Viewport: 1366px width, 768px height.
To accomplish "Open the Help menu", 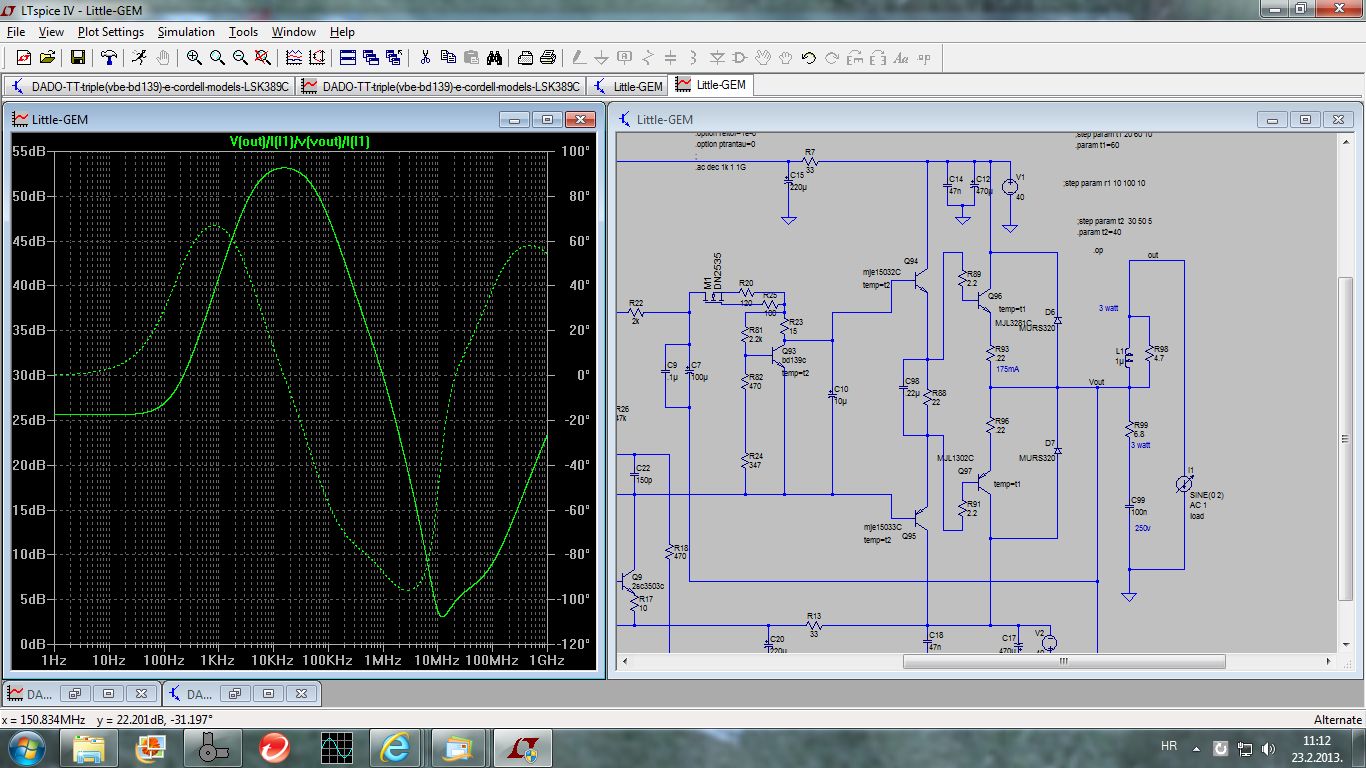I will (x=342, y=32).
